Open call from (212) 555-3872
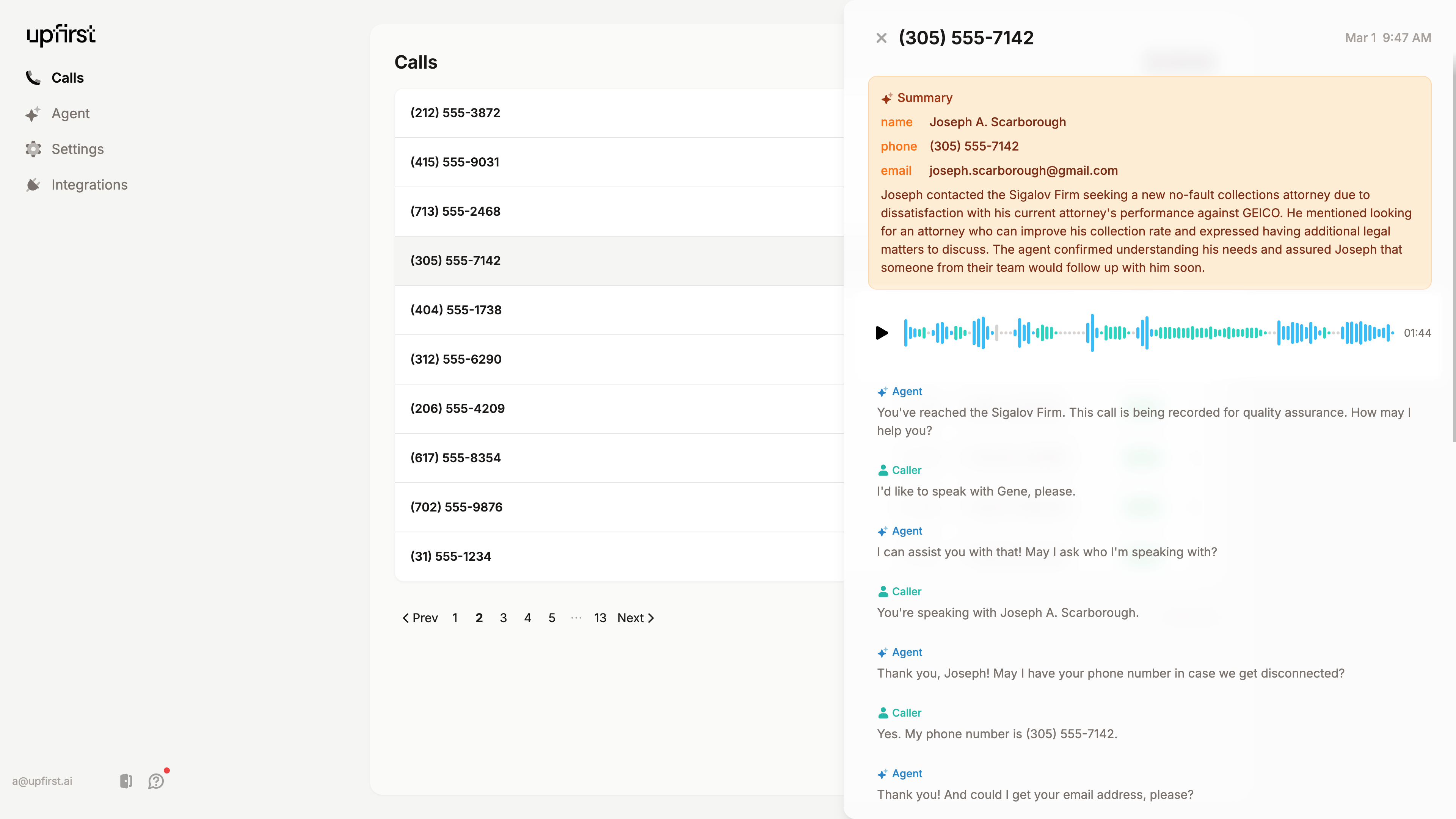 pyautogui.click(x=455, y=113)
